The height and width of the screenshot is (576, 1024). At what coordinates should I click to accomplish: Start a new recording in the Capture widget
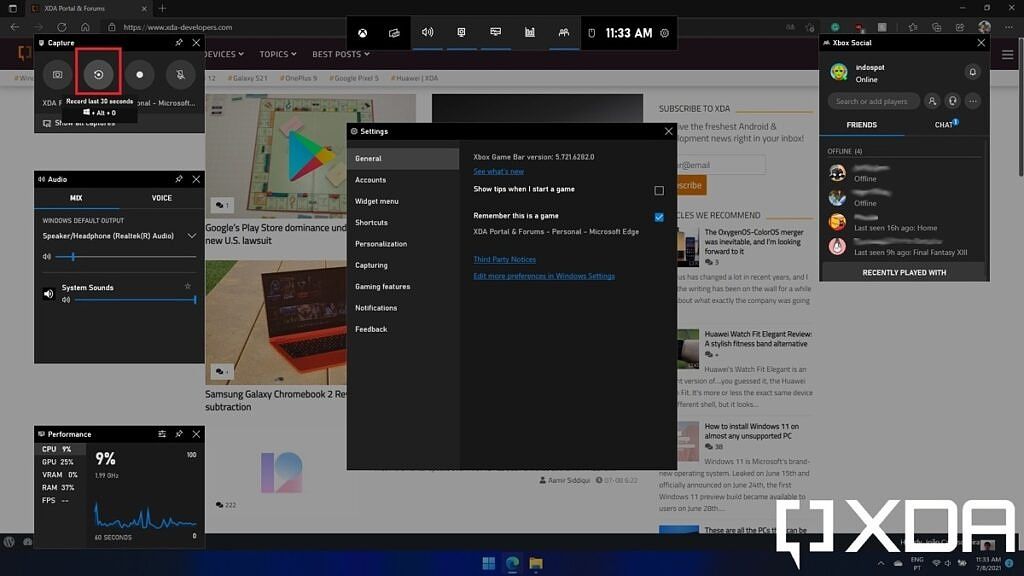[139, 74]
